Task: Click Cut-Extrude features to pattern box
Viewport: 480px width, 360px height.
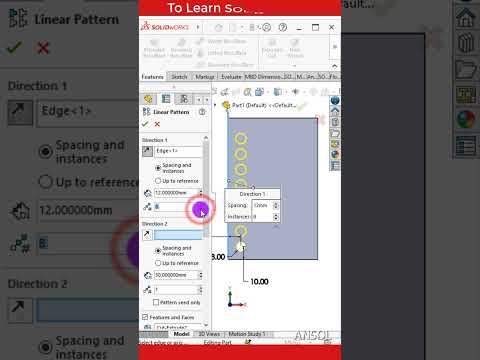Action: 178,327
